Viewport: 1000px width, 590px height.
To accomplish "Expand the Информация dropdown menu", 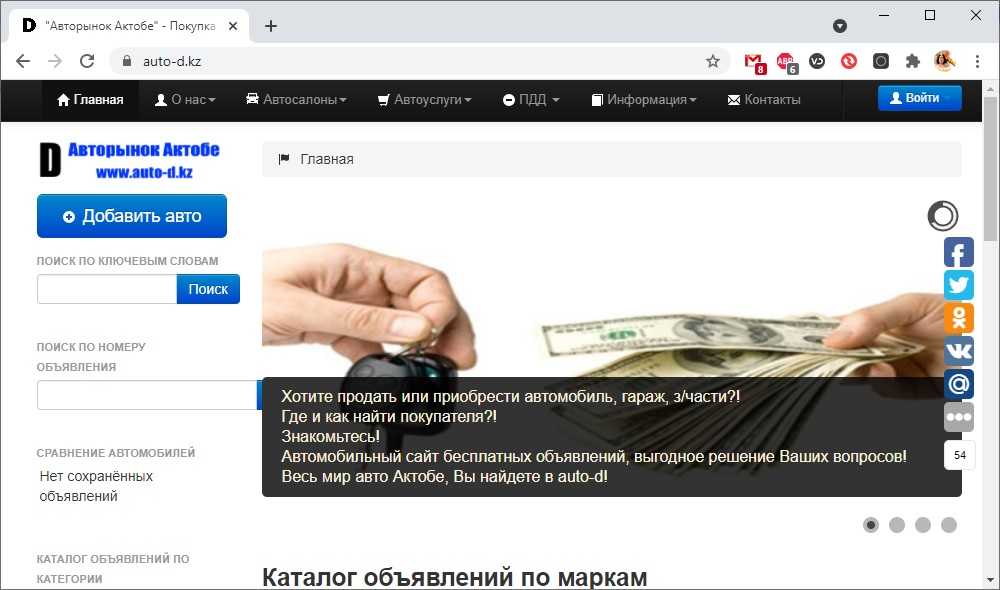I will pyautogui.click(x=643, y=100).
